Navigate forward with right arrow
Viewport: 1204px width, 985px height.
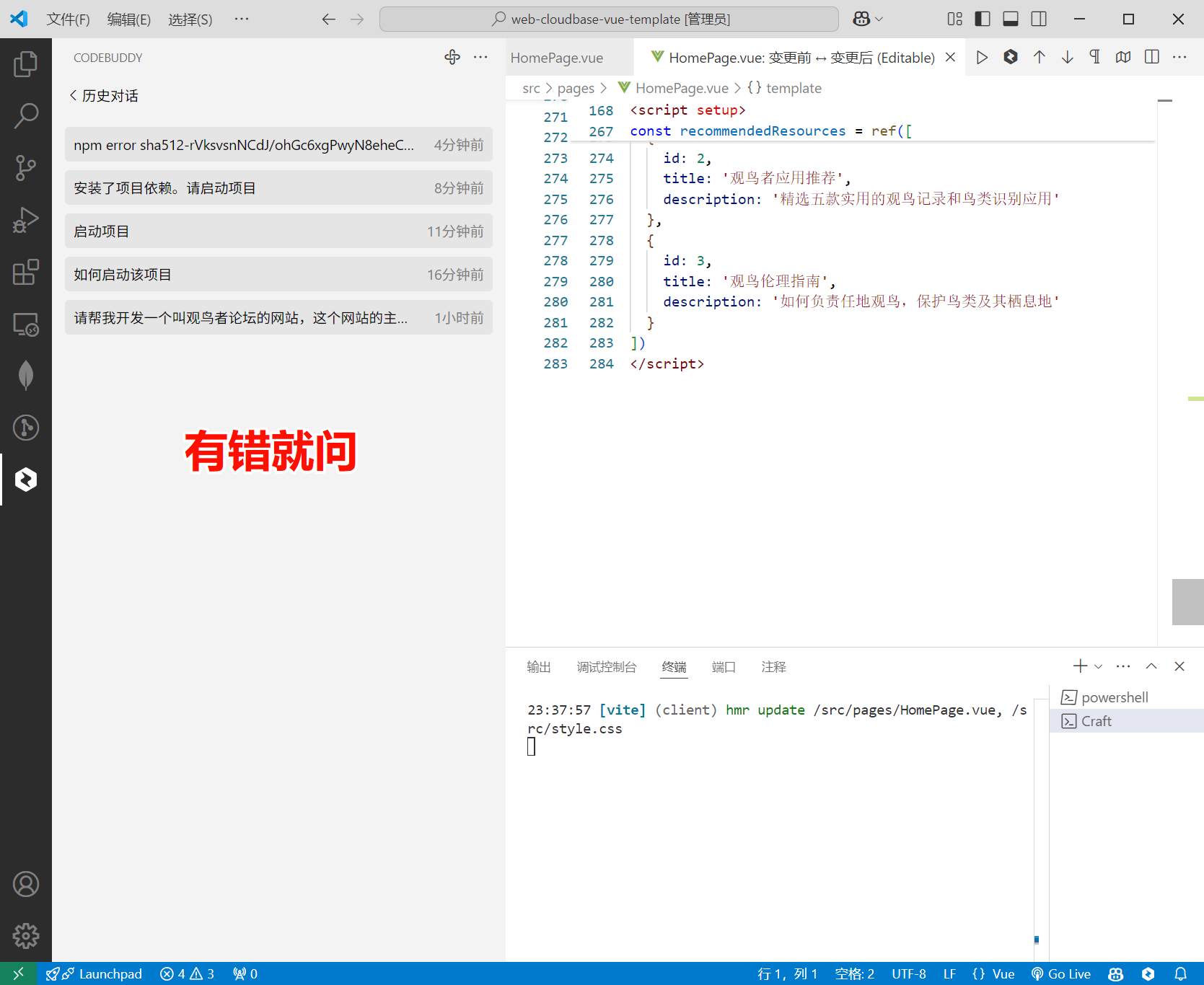[x=357, y=19]
